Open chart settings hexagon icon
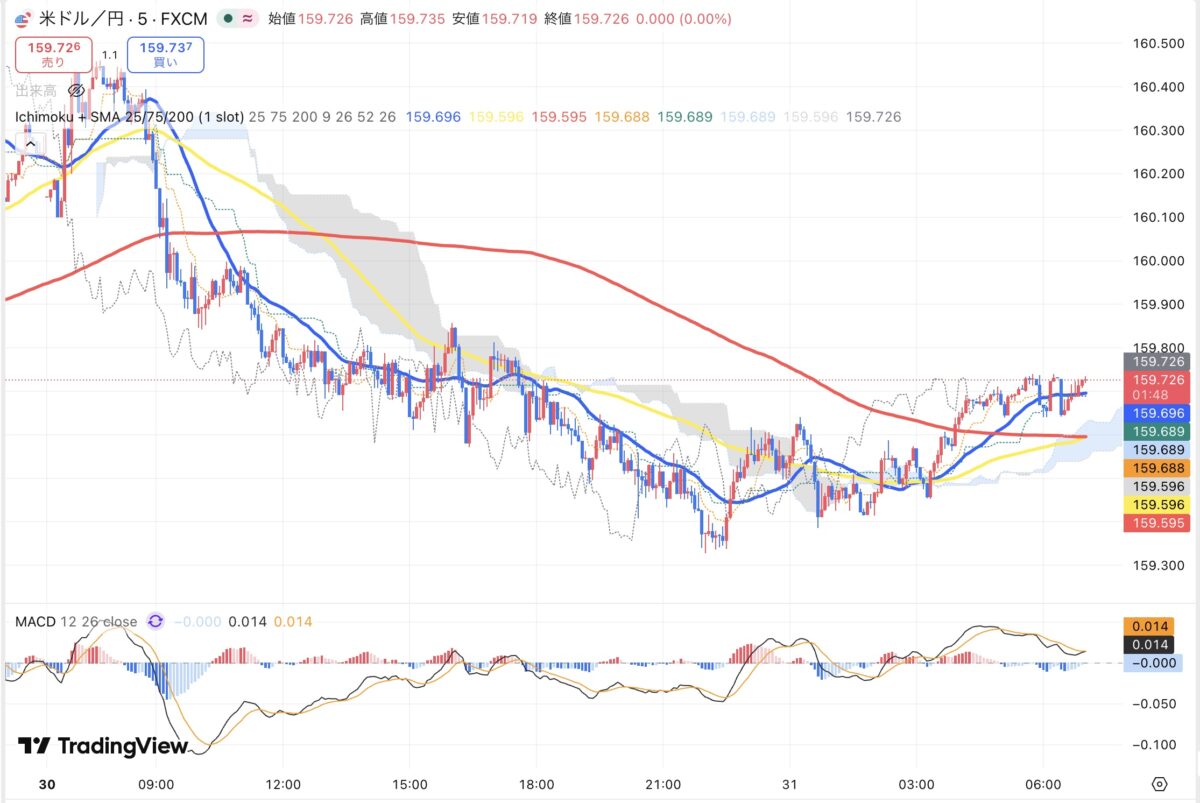This screenshot has width=1200, height=803. point(1159,783)
